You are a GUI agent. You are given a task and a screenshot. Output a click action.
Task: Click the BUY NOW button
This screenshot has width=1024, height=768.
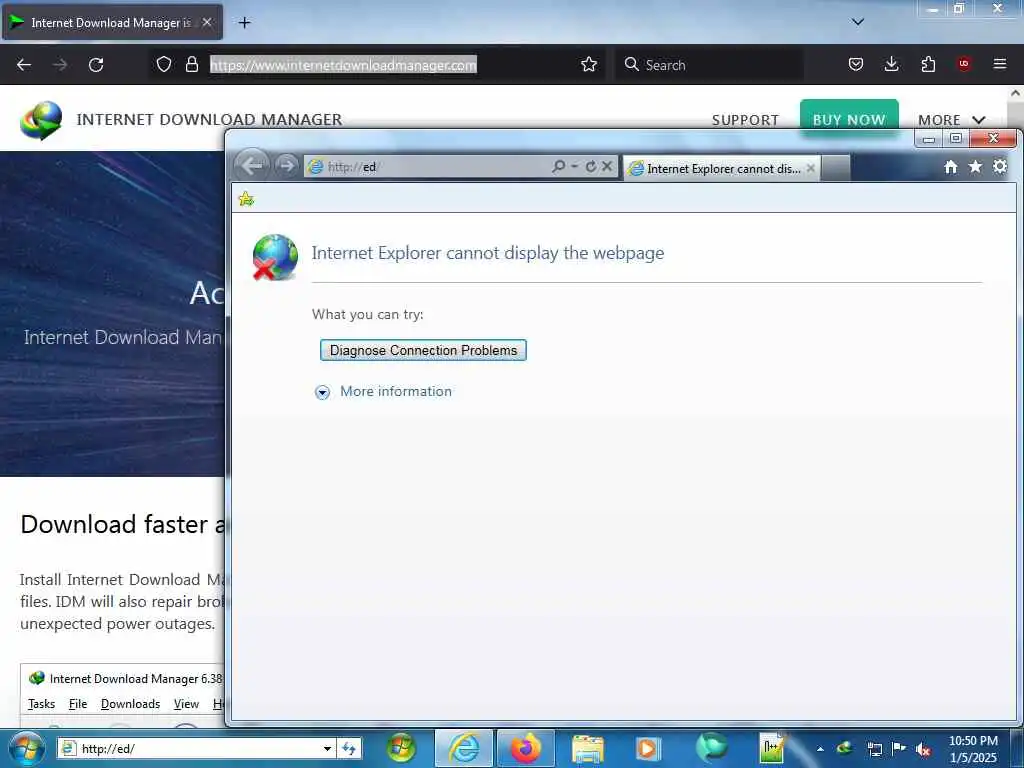tap(849, 119)
